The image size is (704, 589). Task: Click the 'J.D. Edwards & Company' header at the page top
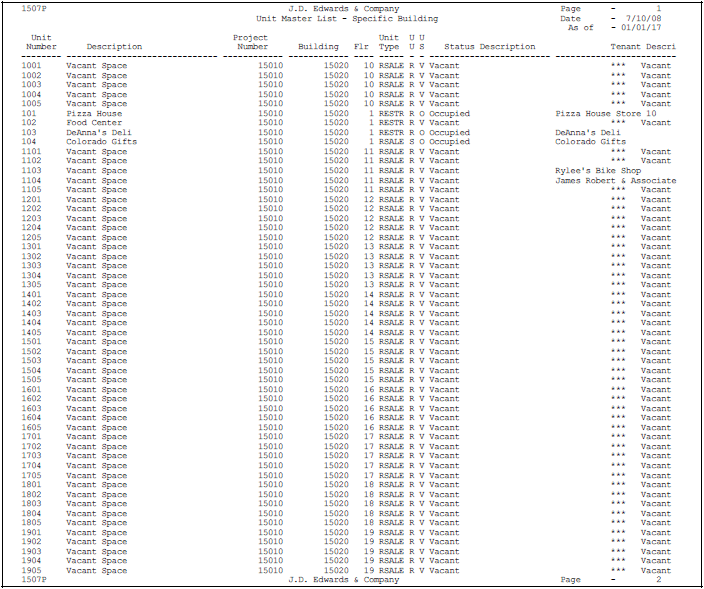pos(343,9)
